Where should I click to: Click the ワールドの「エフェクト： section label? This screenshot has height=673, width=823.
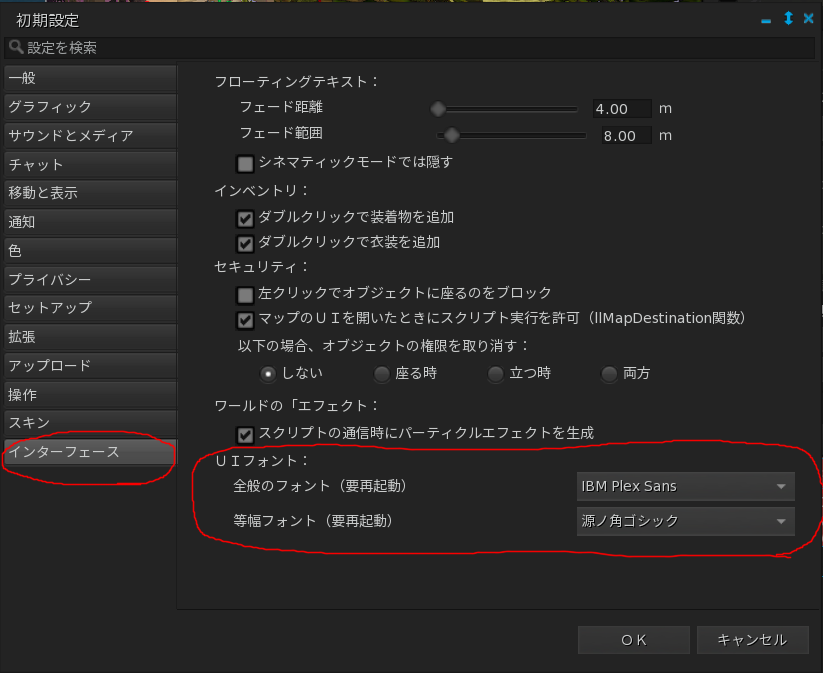click(297, 406)
